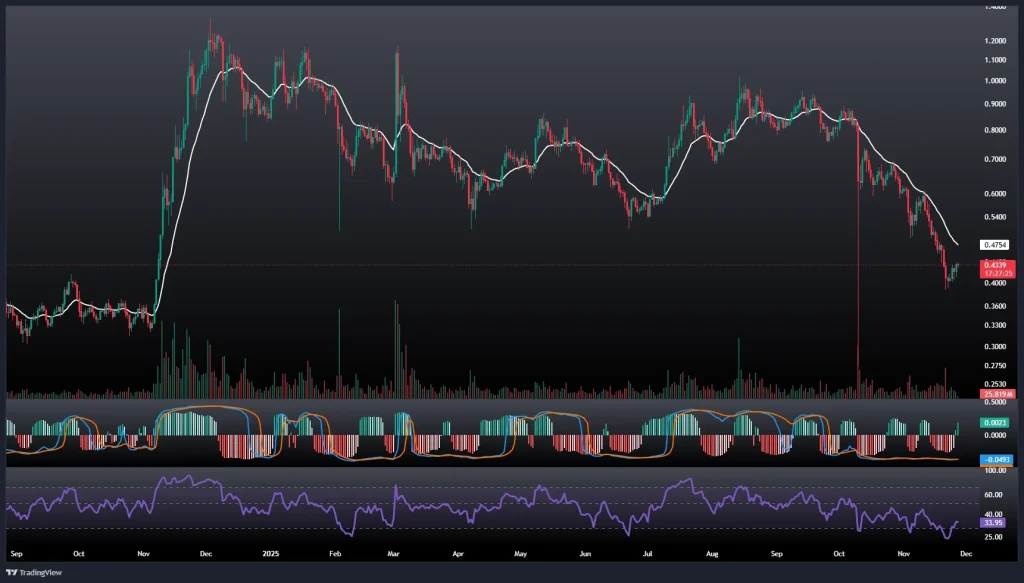Click the 0.3000 price scale level
Viewport: 1024px width, 583px height.
pos(994,346)
